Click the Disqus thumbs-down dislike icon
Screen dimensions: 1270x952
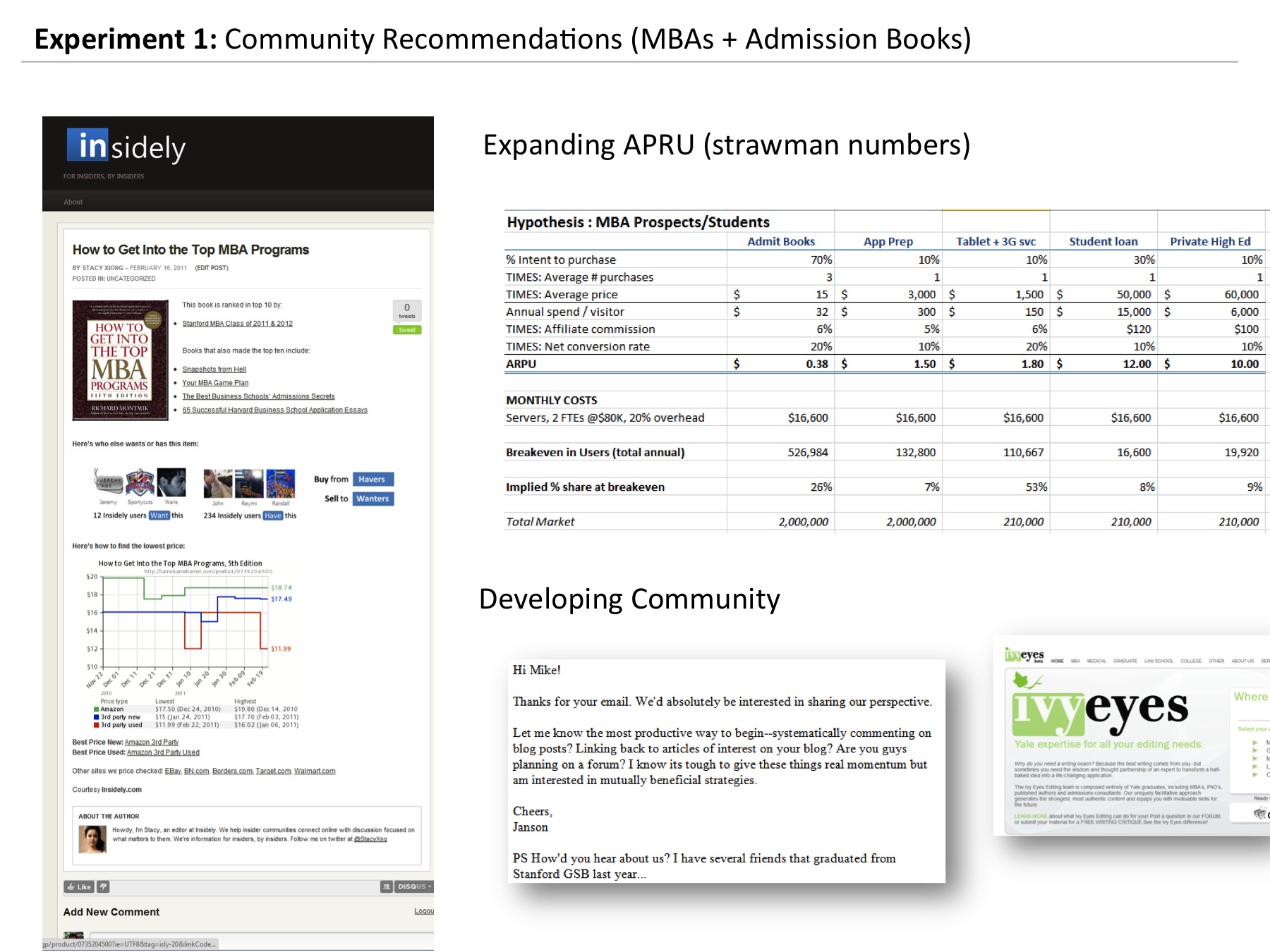103,887
